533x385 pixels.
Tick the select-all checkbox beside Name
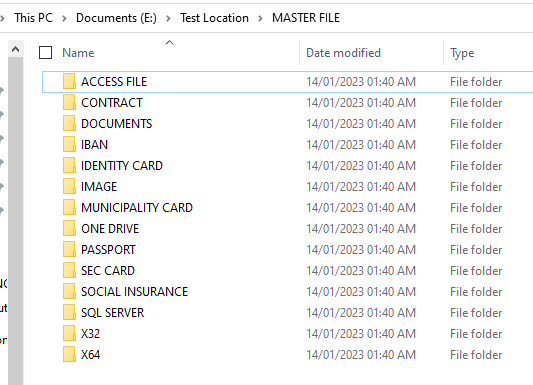click(x=46, y=53)
